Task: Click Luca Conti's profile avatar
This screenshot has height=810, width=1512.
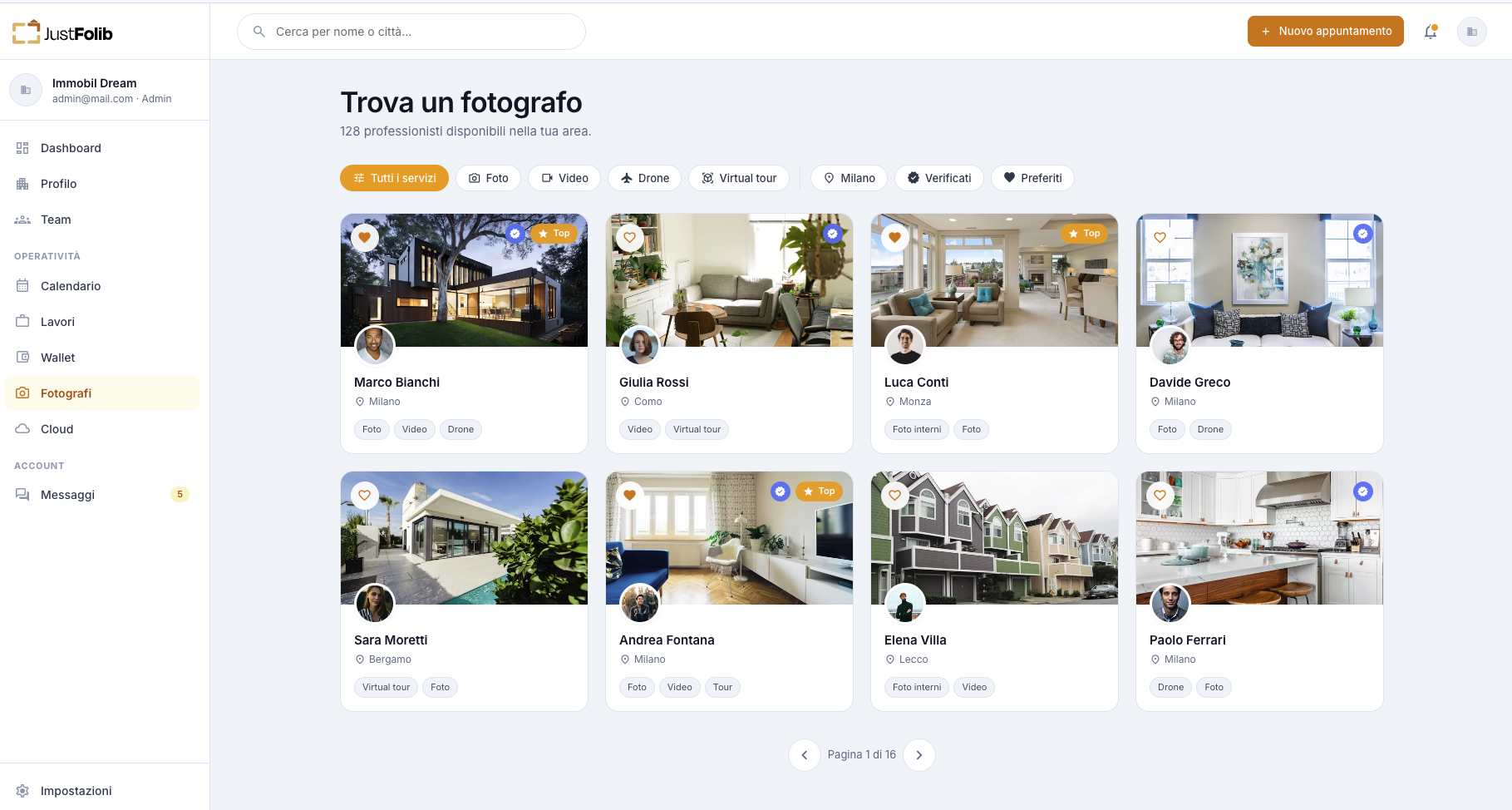Action: tap(905, 346)
